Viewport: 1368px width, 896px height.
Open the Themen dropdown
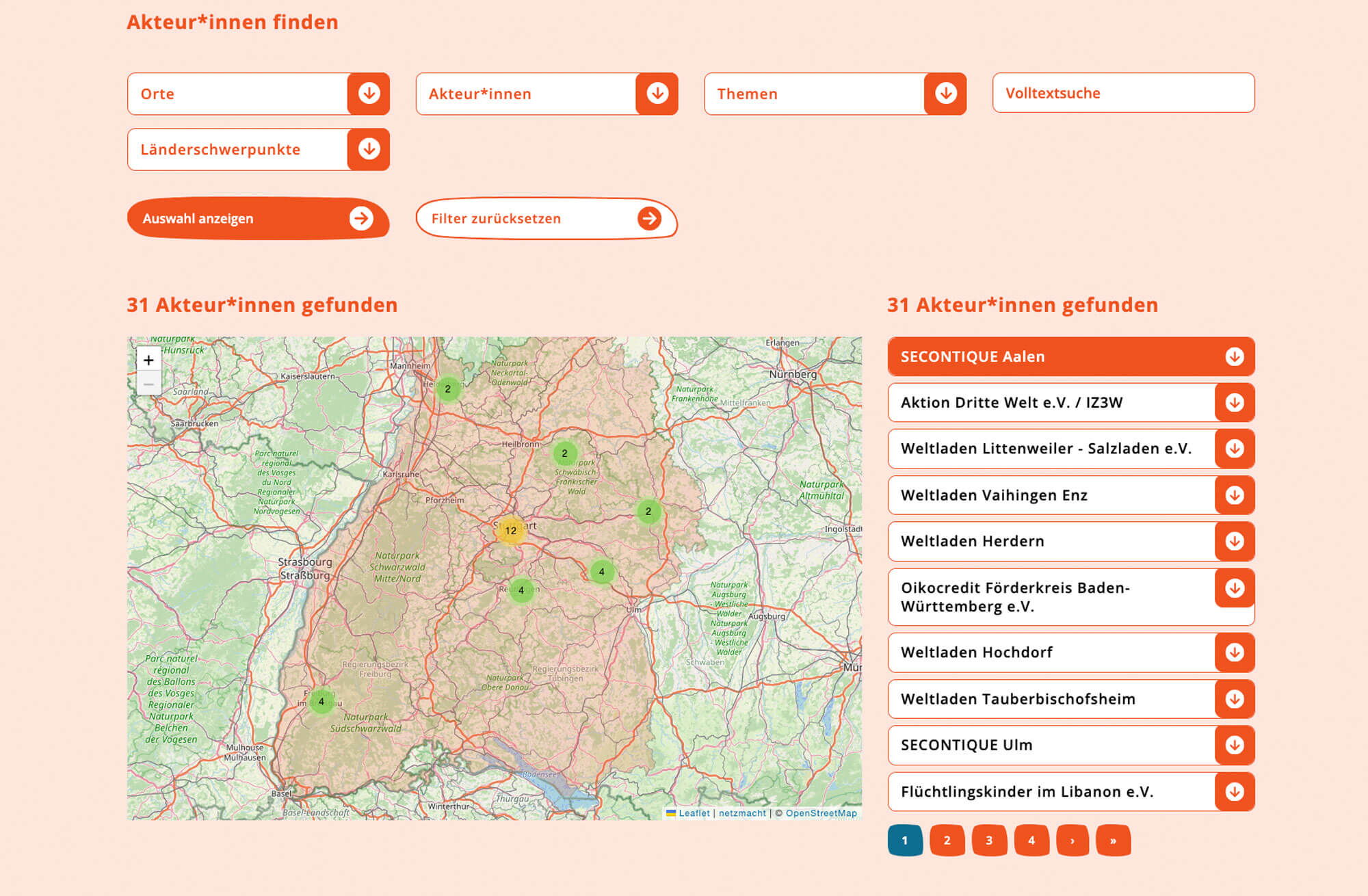pos(945,94)
